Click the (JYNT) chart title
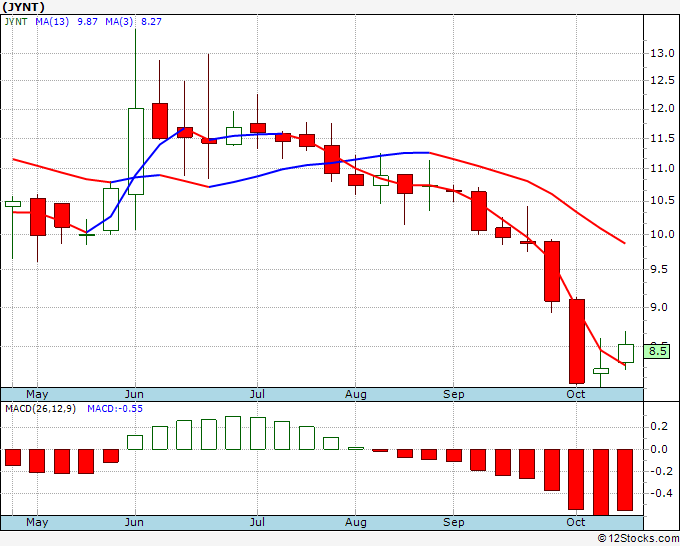 click(x=23, y=7)
